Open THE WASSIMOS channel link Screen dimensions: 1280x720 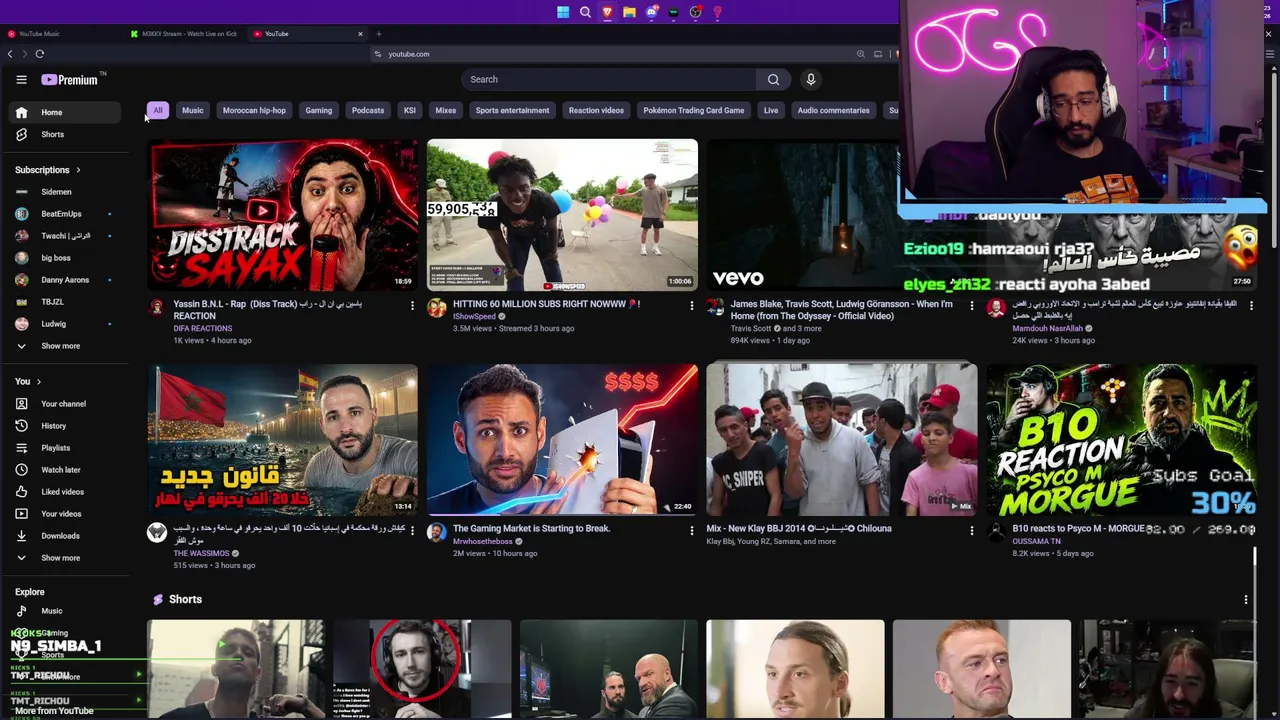coord(202,554)
